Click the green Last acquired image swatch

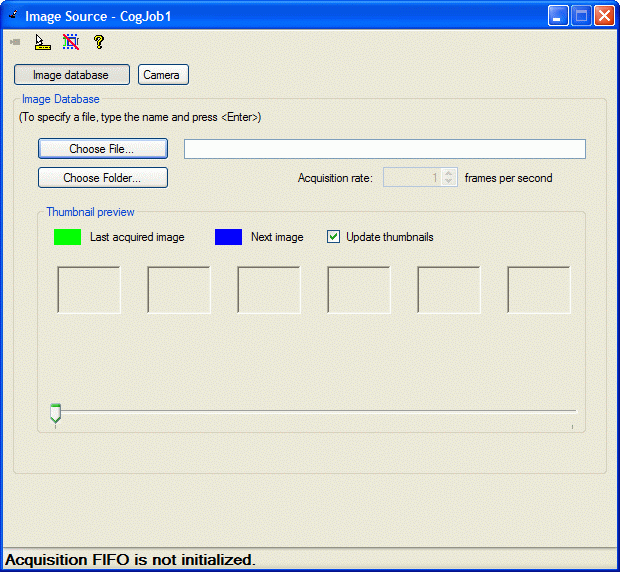(67, 237)
